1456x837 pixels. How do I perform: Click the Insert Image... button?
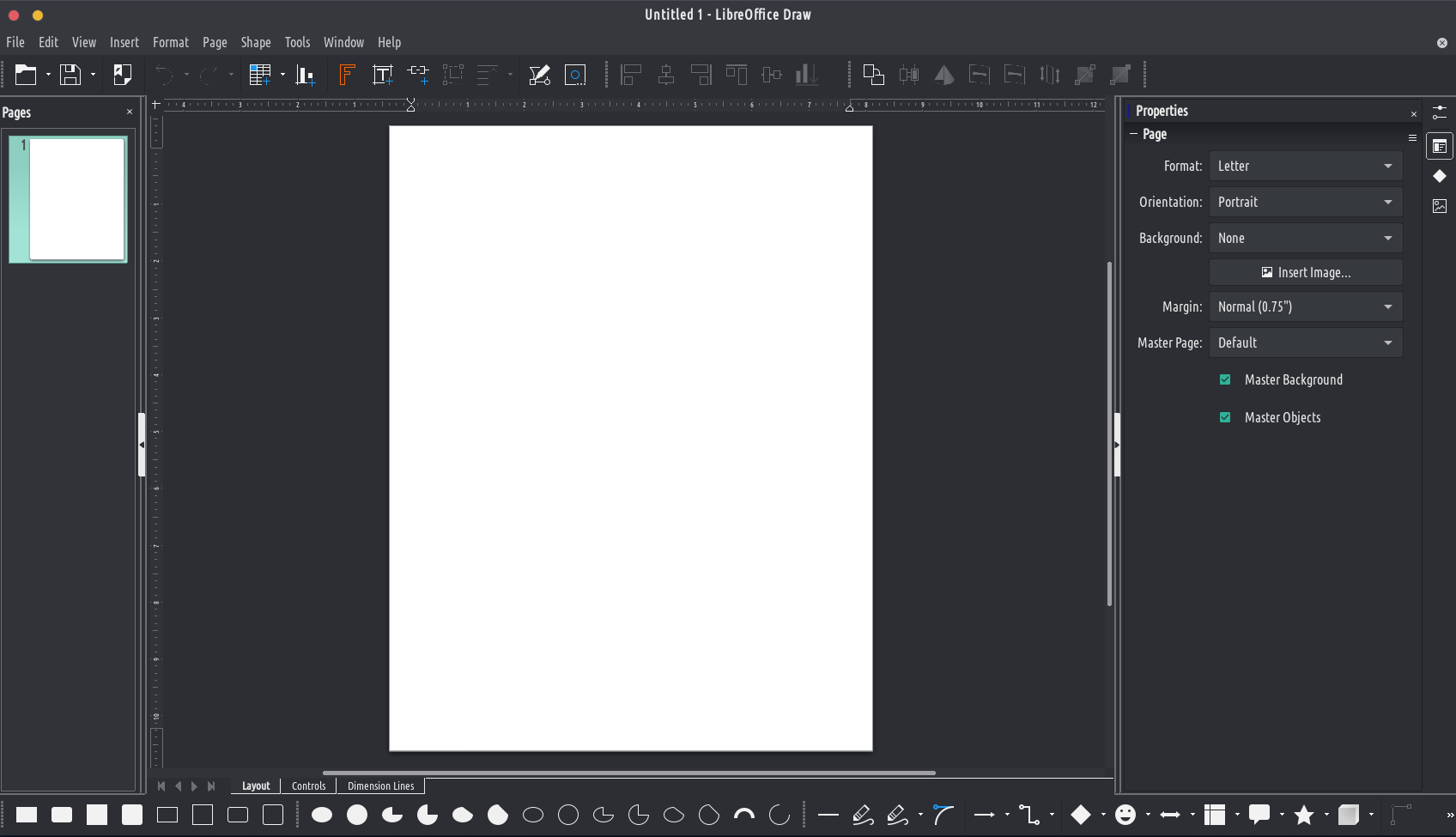coord(1305,272)
